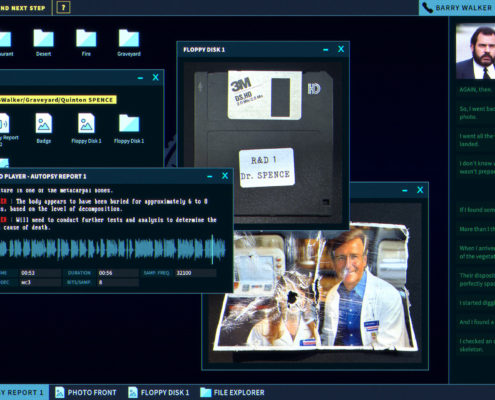
Task: Click chat message starting 'So, I went'
Action: click(x=477, y=113)
